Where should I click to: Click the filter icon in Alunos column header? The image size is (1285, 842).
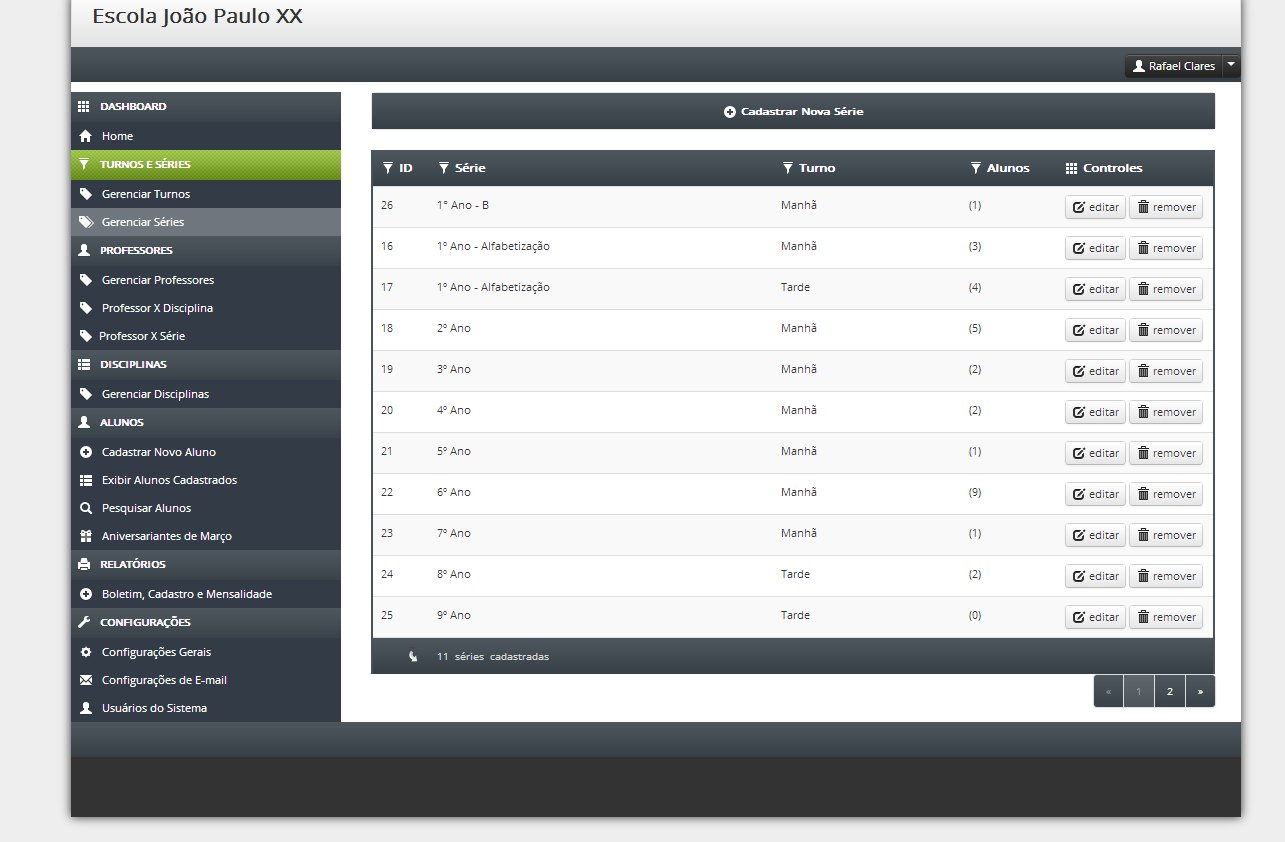tap(976, 168)
